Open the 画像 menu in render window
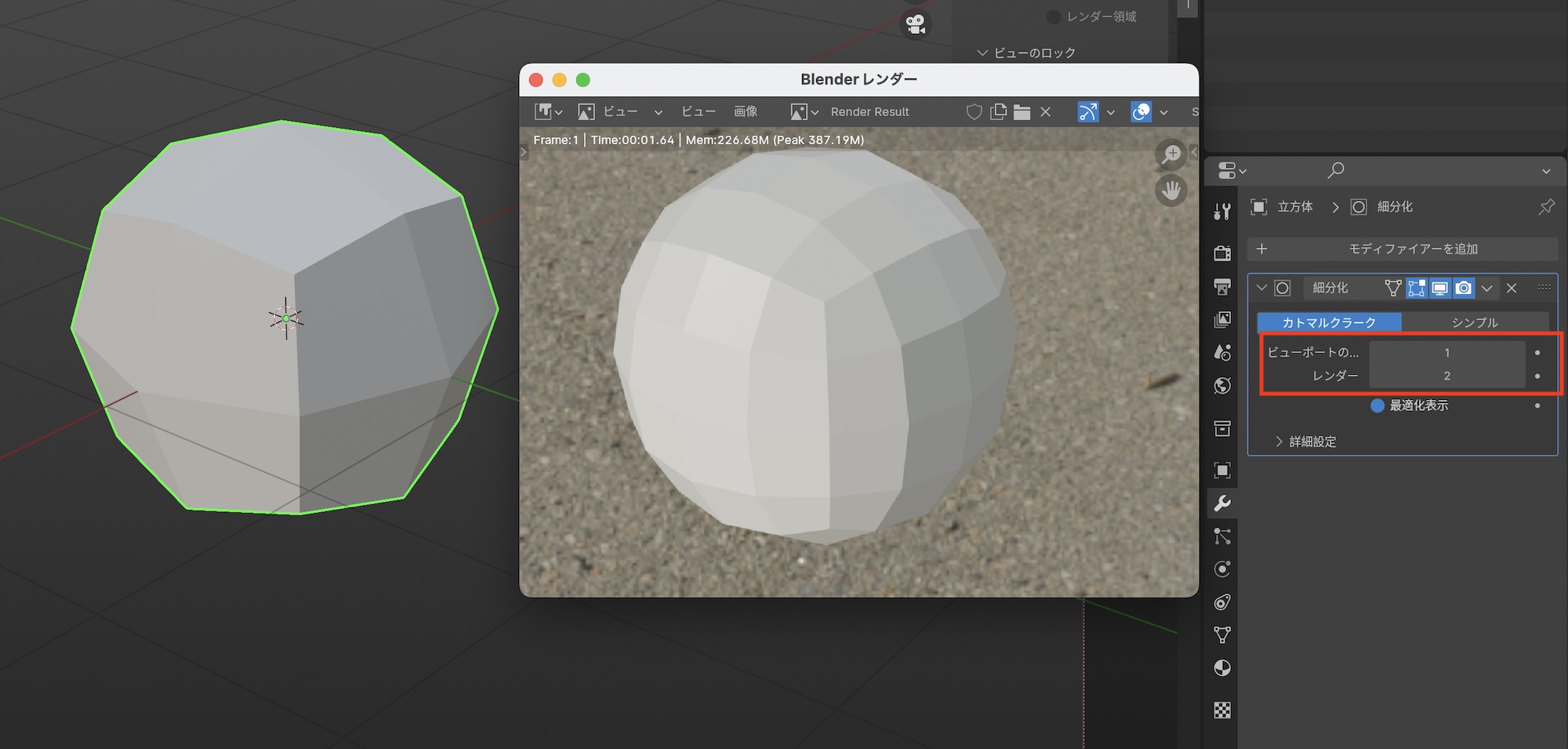Screen dimensions: 1568x749 coord(745,112)
